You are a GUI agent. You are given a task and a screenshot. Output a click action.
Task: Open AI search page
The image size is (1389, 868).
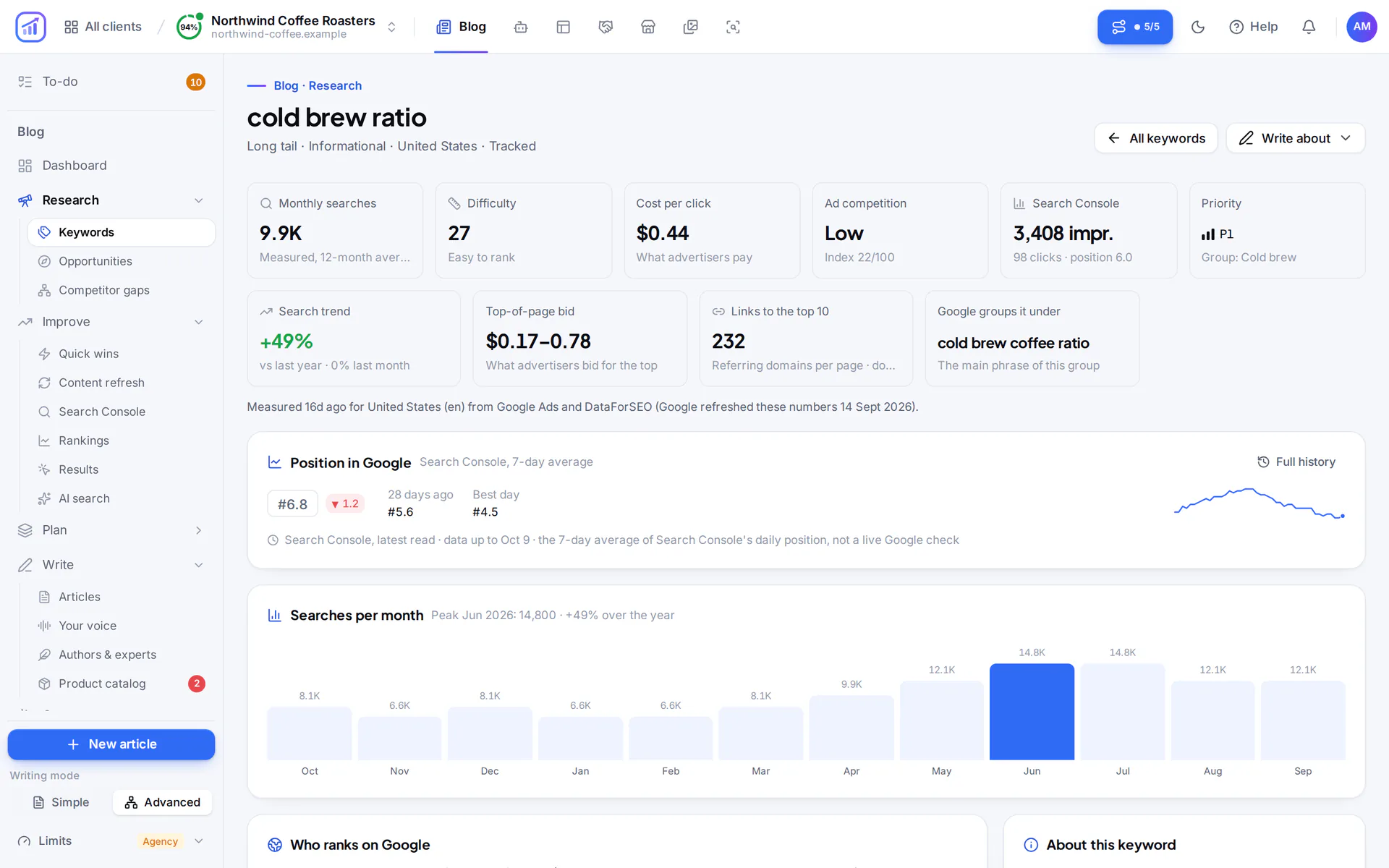(x=122, y=498)
